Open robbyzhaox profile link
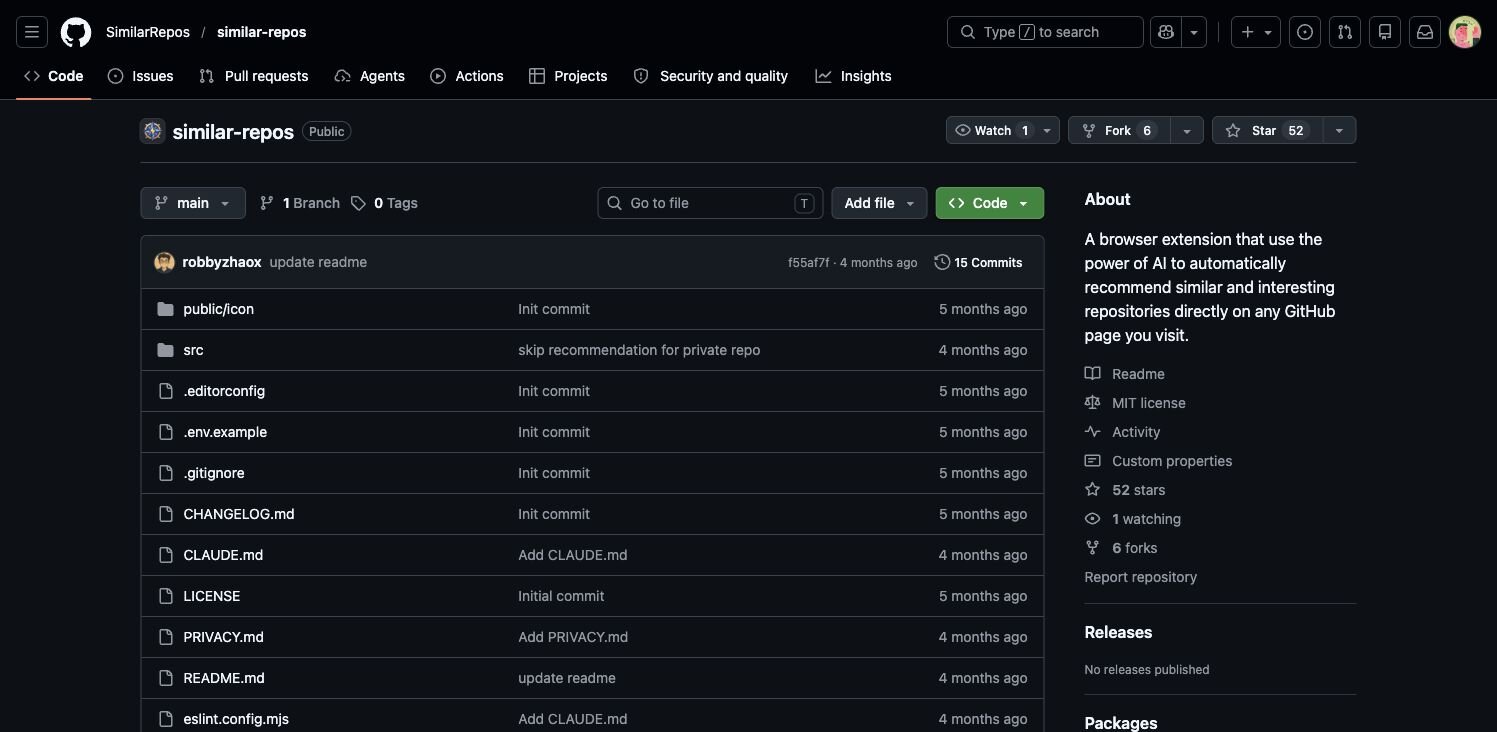 222,262
